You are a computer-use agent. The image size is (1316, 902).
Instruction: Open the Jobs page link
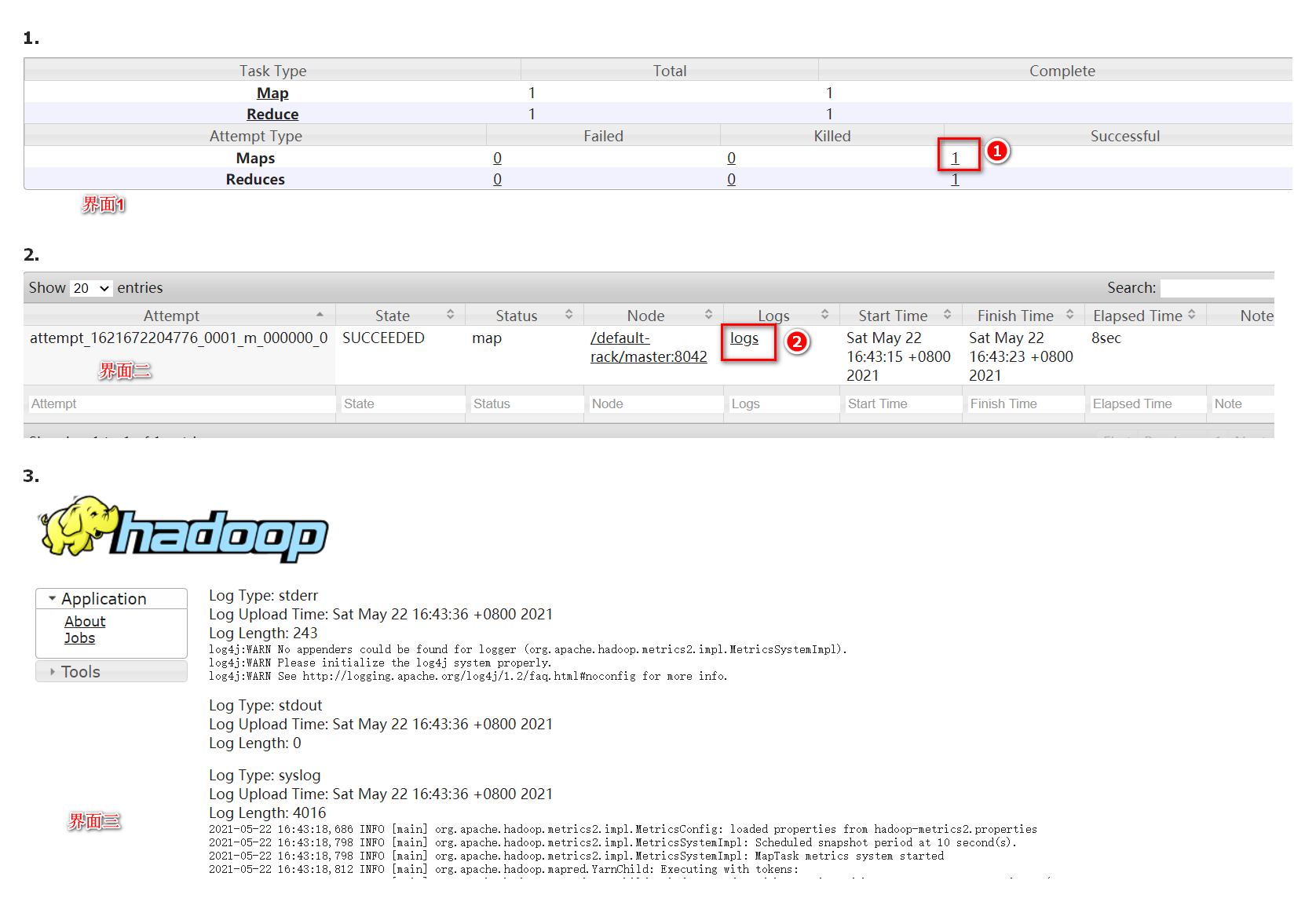(79, 638)
